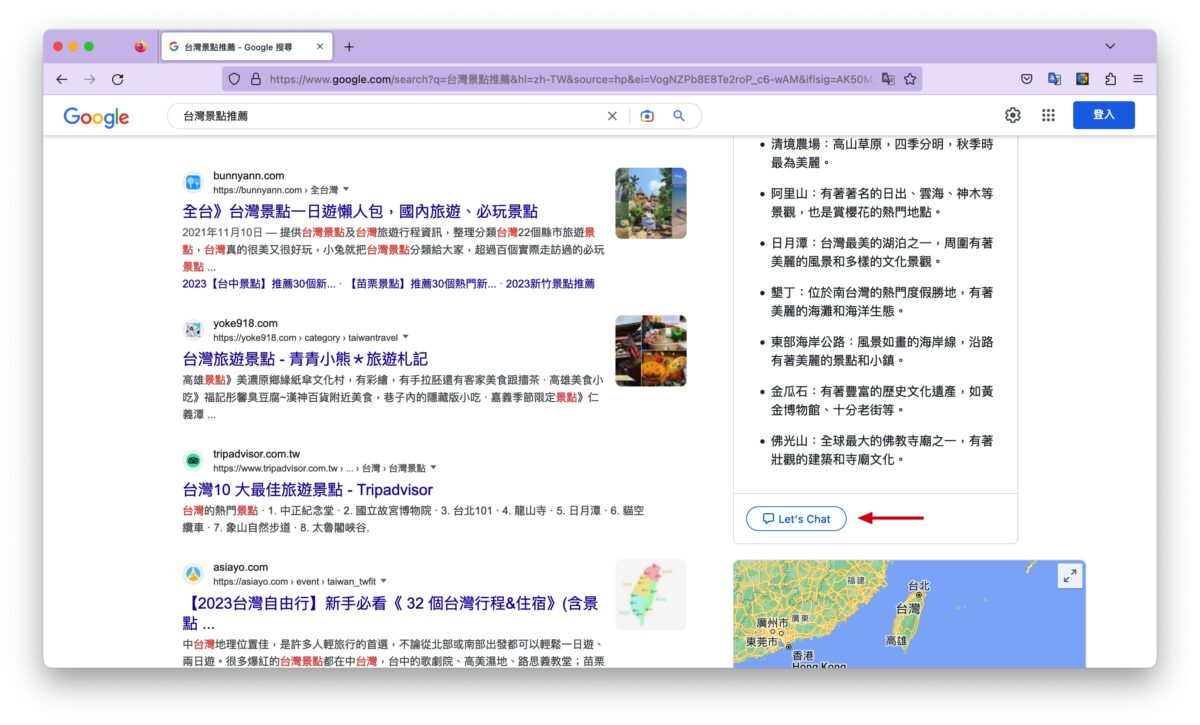The width and height of the screenshot is (1200, 725).
Task: Expand the asiayo.com result dropdown arrow
Action: (x=383, y=581)
